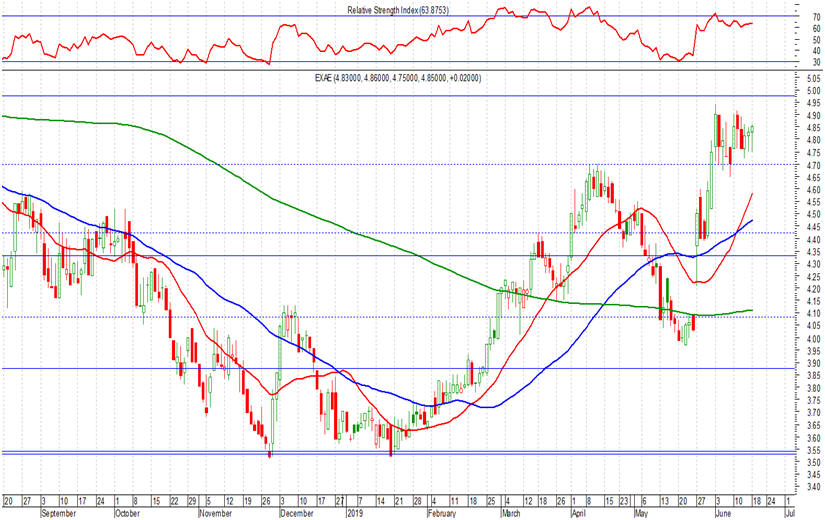Select the September month label

click(x=58, y=513)
